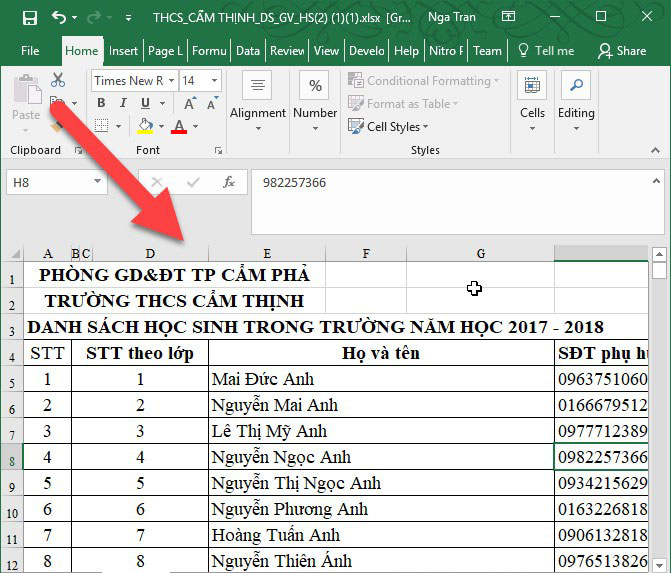Screen dimensions: 671x573
Task: Switch to the Insert tab
Action: pos(123,51)
